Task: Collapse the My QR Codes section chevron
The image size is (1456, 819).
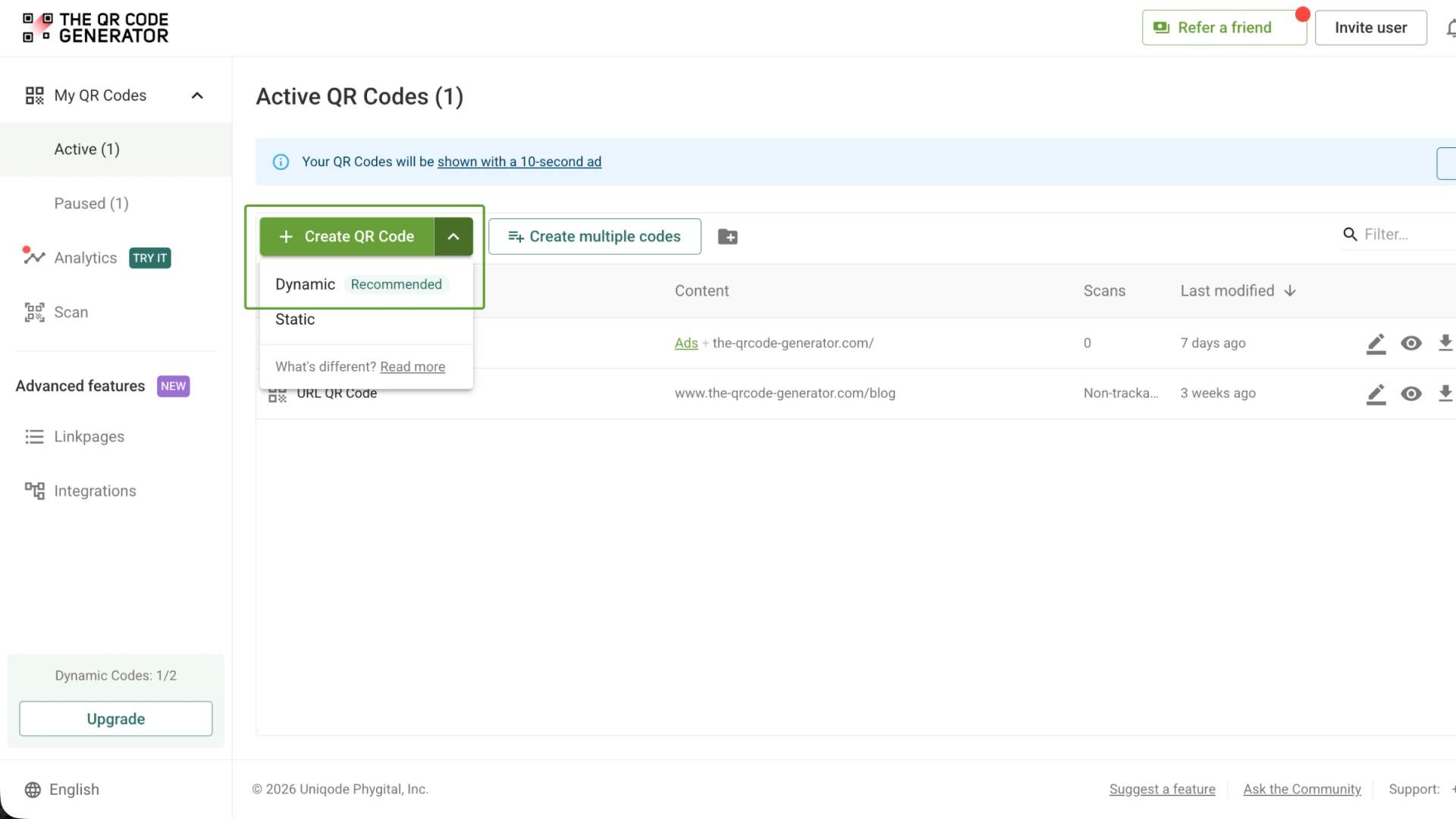Action: [x=197, y=96]
